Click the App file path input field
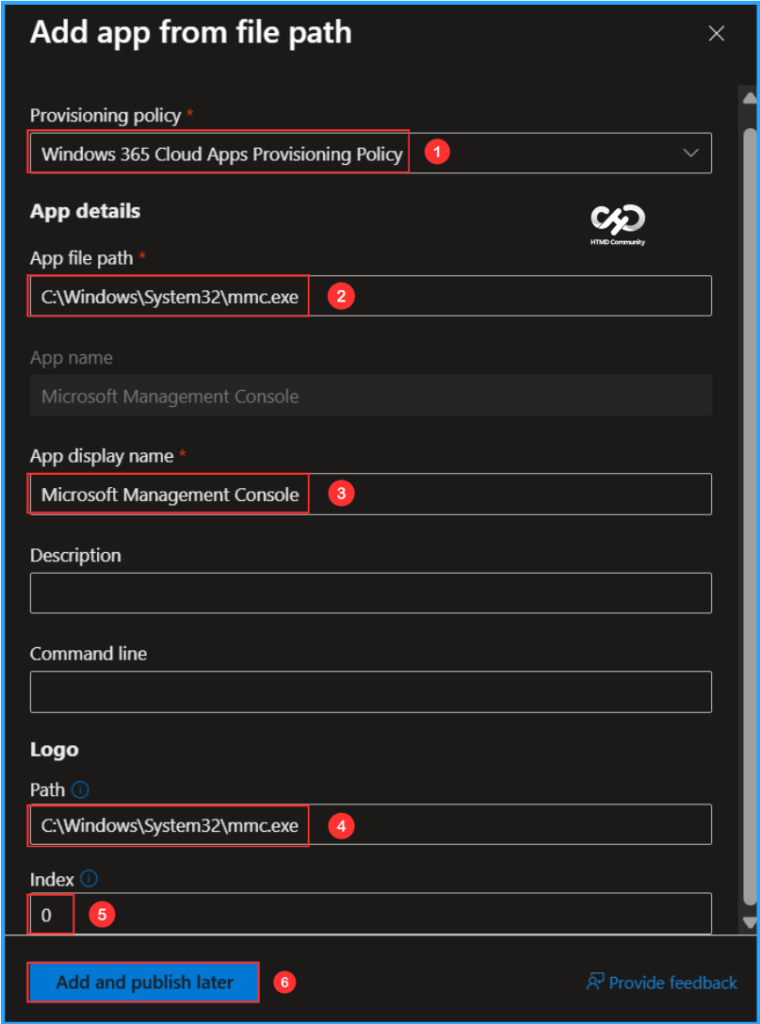Screen dimensions: 760x1024 371,296
